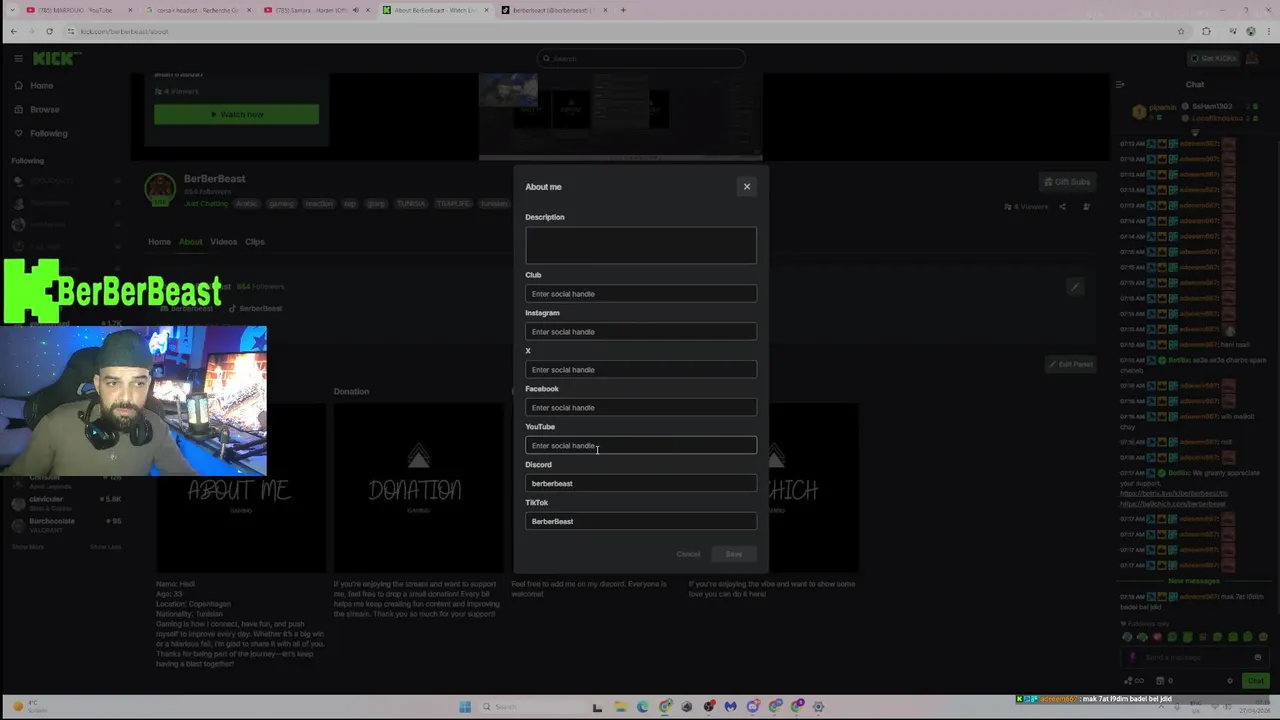
Task: Bookmark this page with star icon
Action: click(x=1181, y=31)
